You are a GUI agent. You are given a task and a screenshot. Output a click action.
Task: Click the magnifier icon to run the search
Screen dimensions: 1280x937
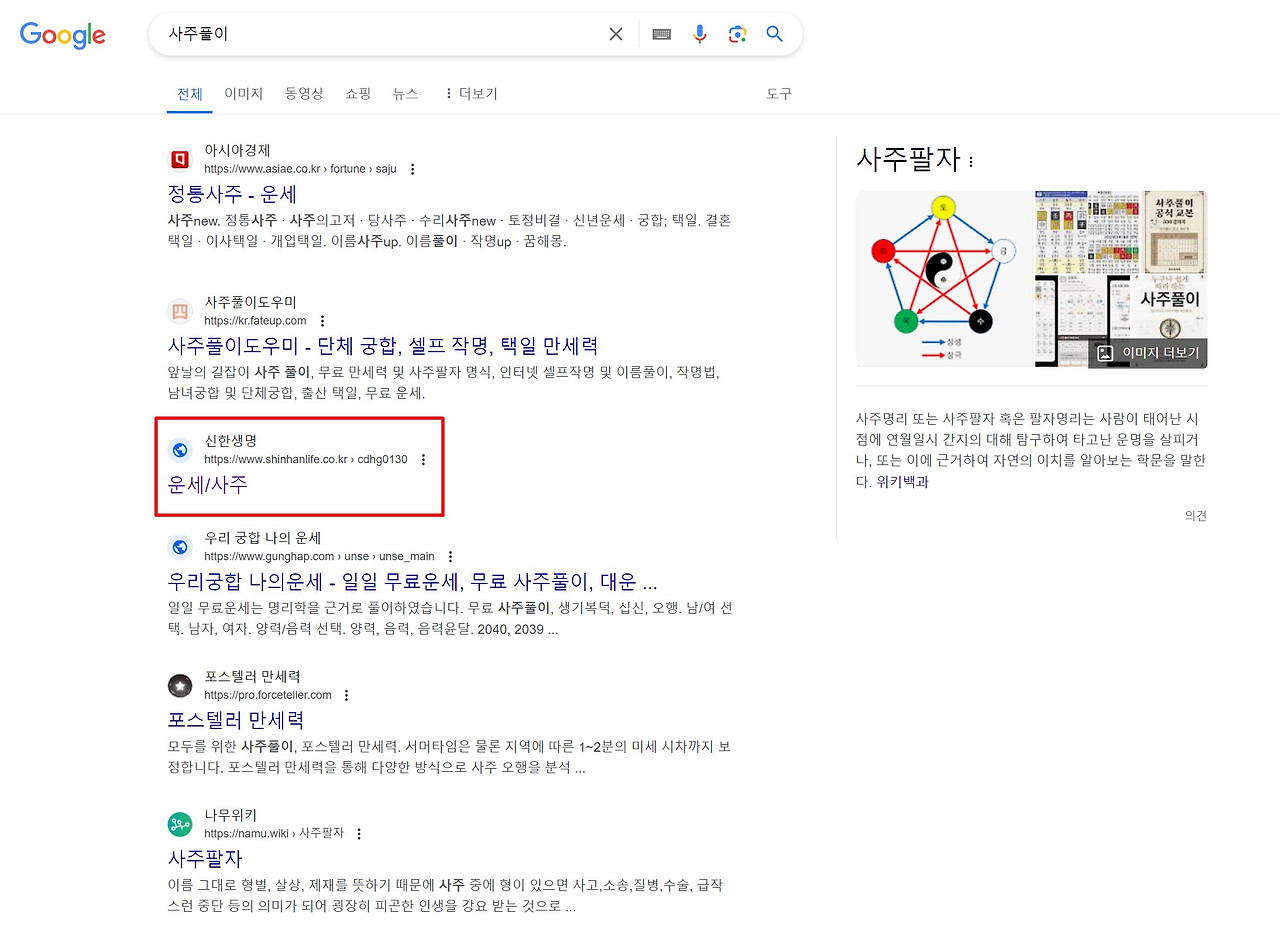(x=775, y=33)
